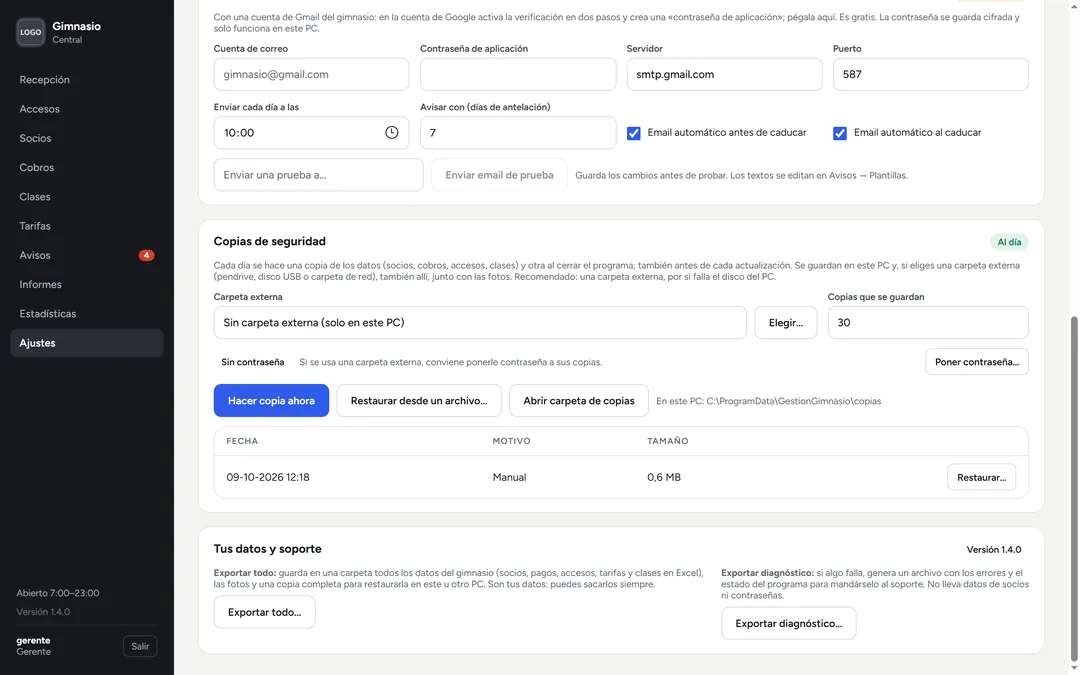Click the Al día status badge

(1009, 242)
